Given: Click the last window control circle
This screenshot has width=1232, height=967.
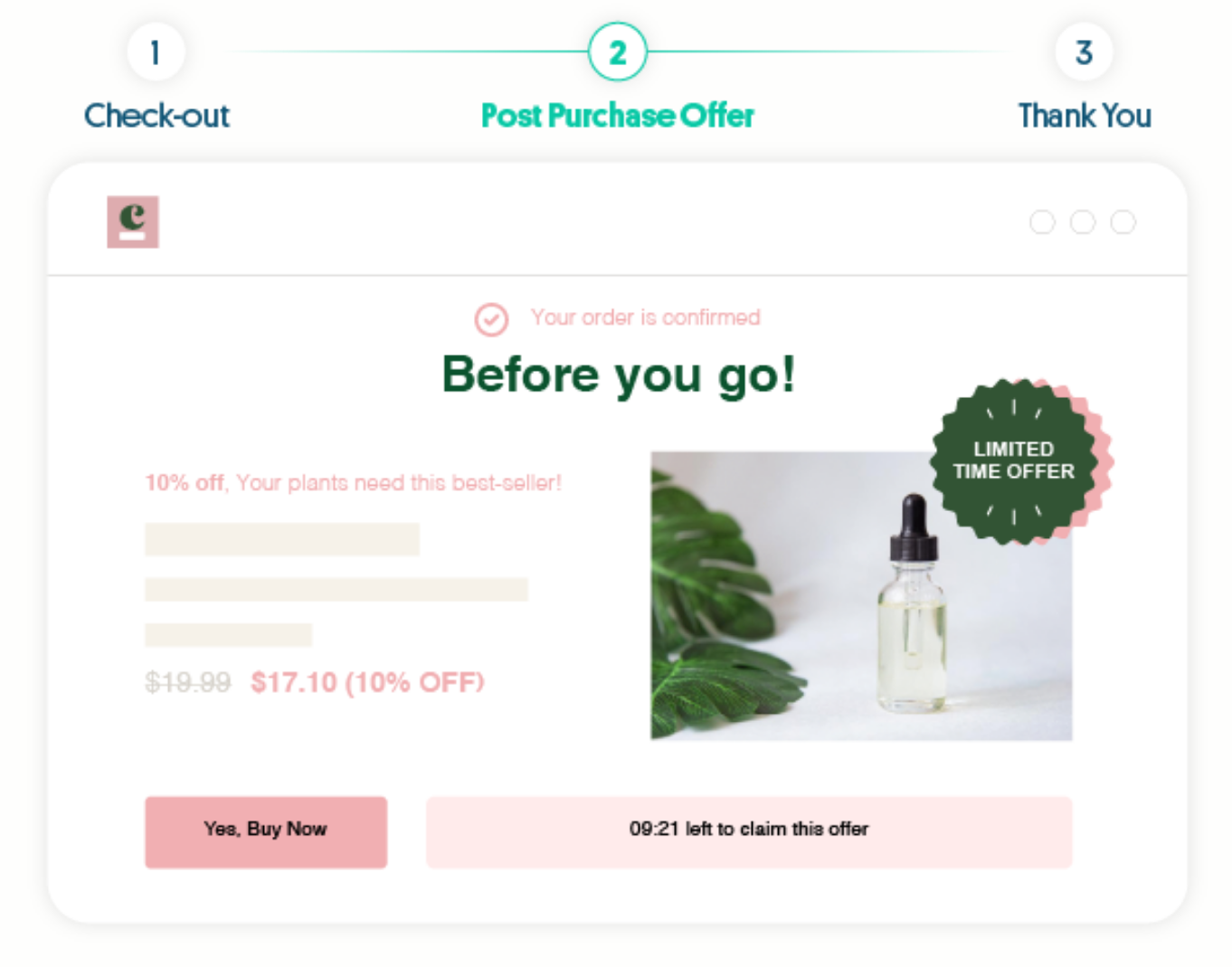Looking at the screenshot, I should tap(1123, 222).
